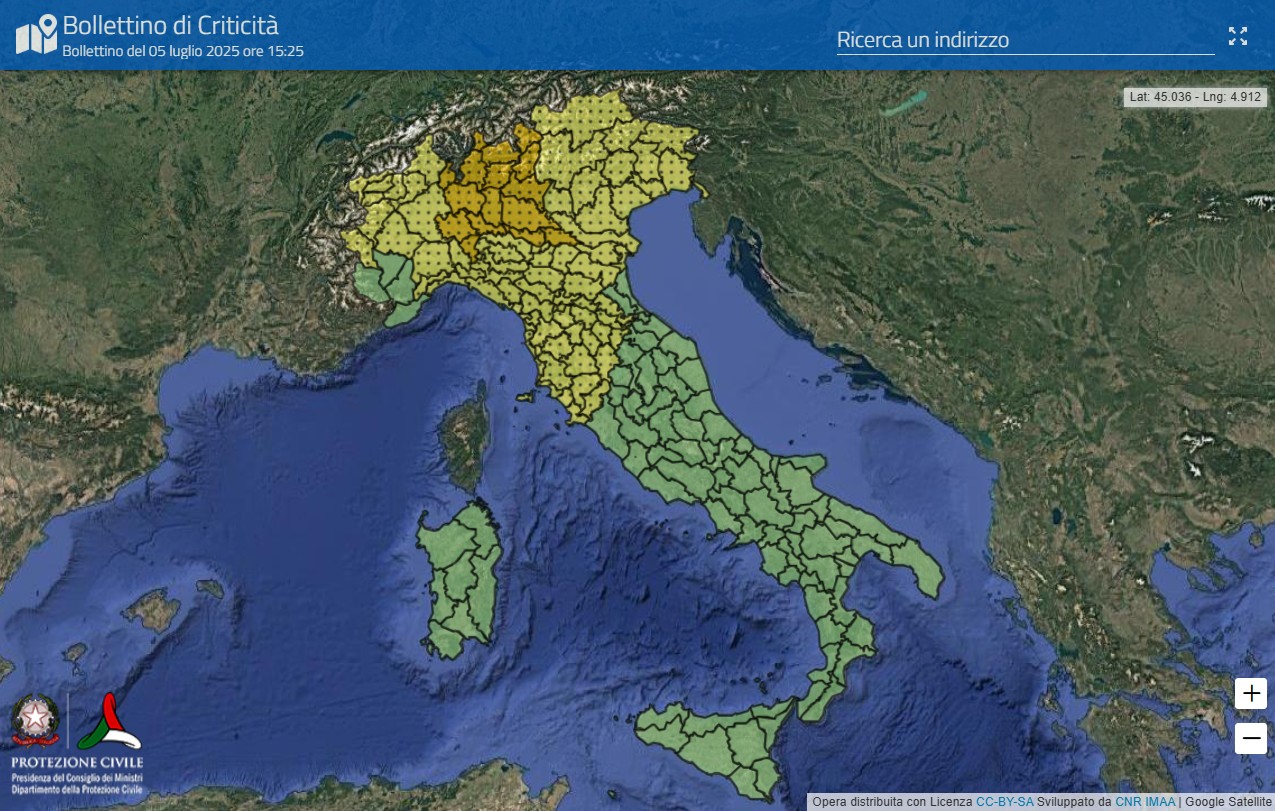Click the bulletin date subtitle text

(x=183, y=50)
